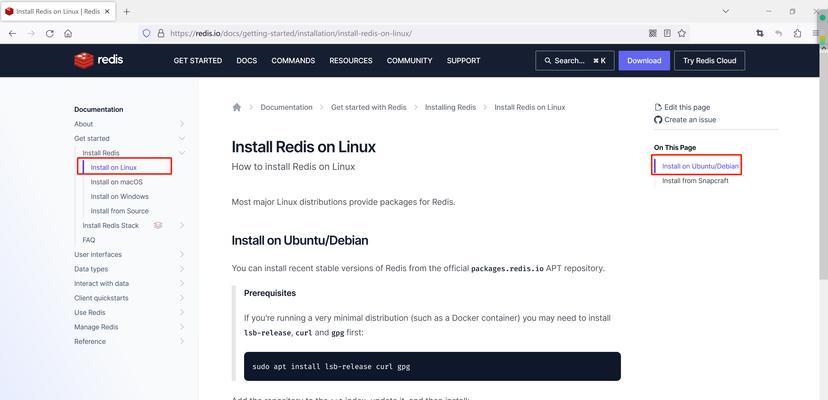
Task: Click the screenshot crop icon in toolbar
Action: pyautogui.click(x=760, y=33)
